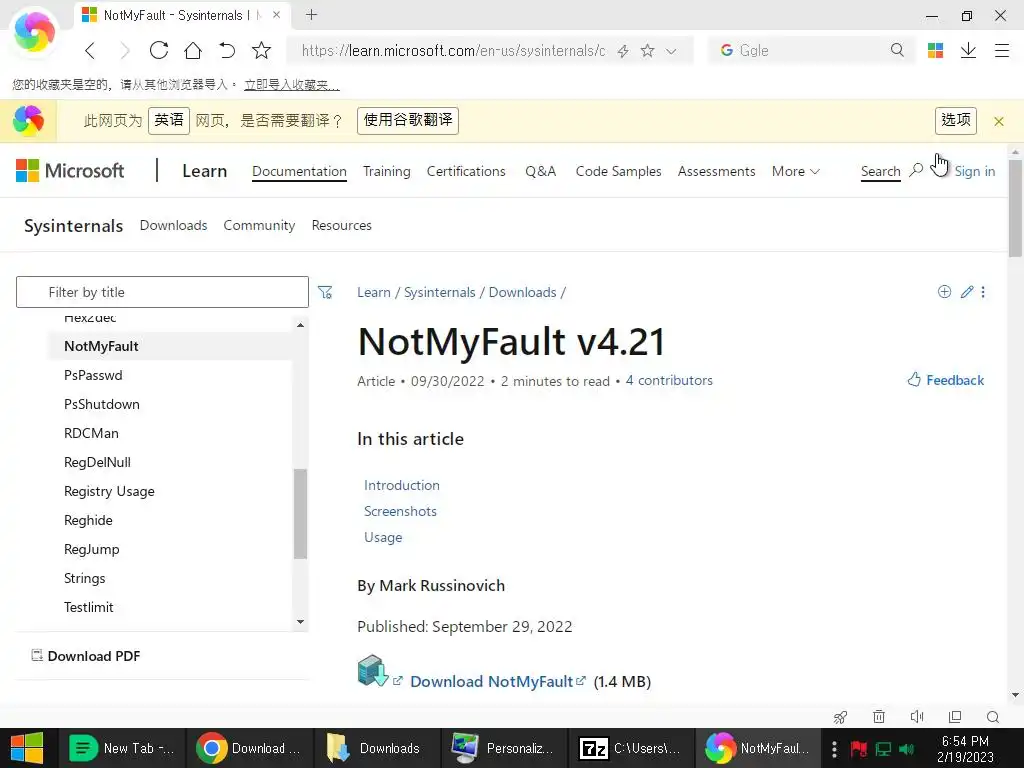The image size is (1024, 768).
Task: Open the Windows Start button
Action: [x=27, y=748]
